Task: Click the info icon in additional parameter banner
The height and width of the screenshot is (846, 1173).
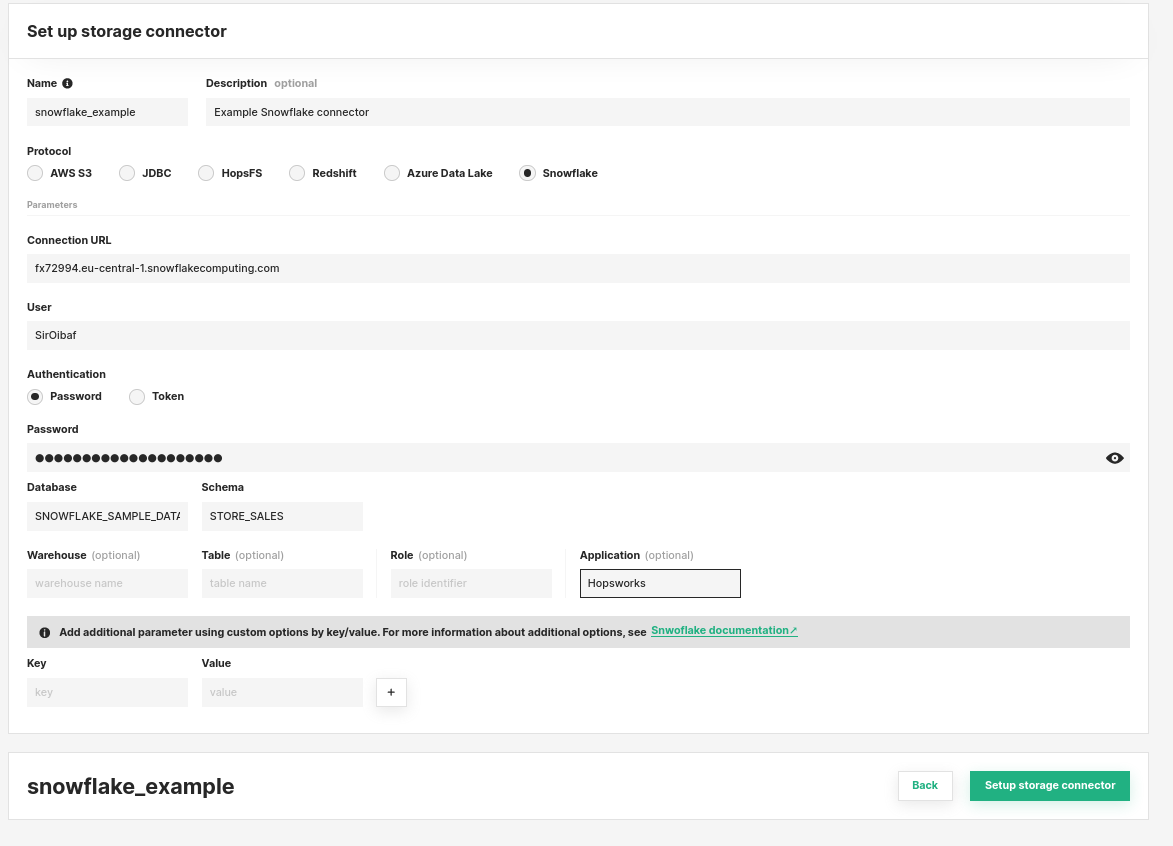Action: [44, 632]
